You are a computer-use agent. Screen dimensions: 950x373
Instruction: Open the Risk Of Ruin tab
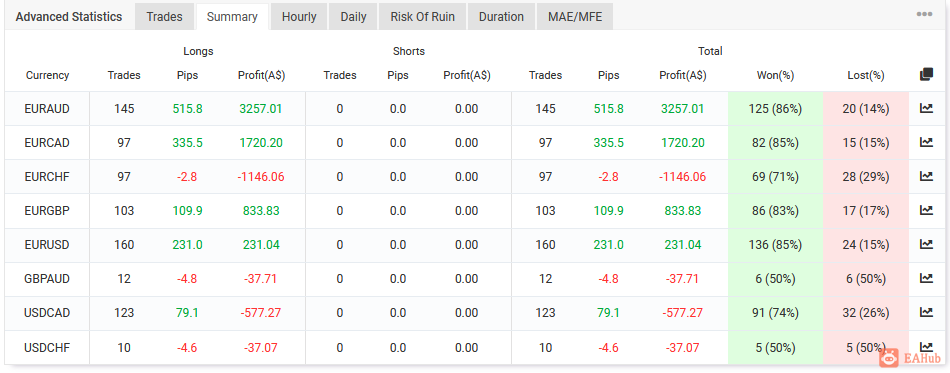[x=422, y=17]
